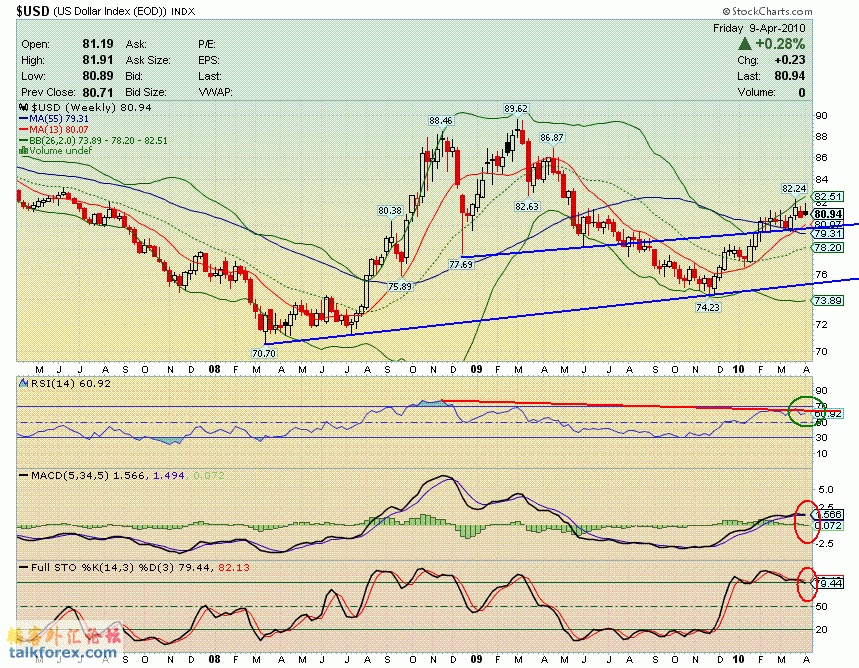Click the 09 year label on price chart axis
The width and height of the screenshot is (859, 668).
coord(477,369)
